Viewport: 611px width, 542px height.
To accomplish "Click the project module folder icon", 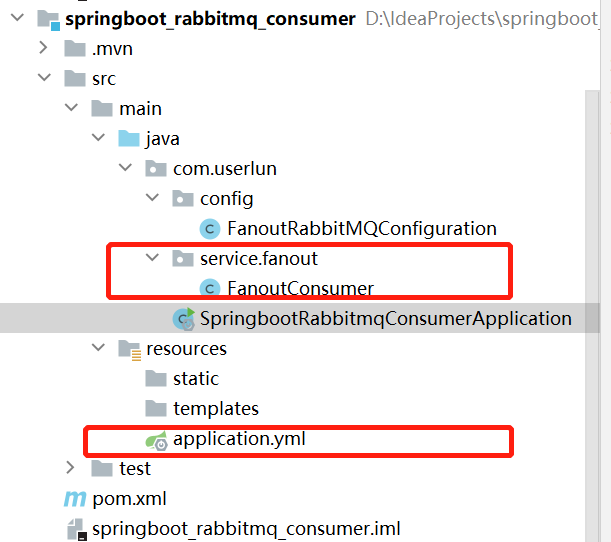I will point(48,20).
